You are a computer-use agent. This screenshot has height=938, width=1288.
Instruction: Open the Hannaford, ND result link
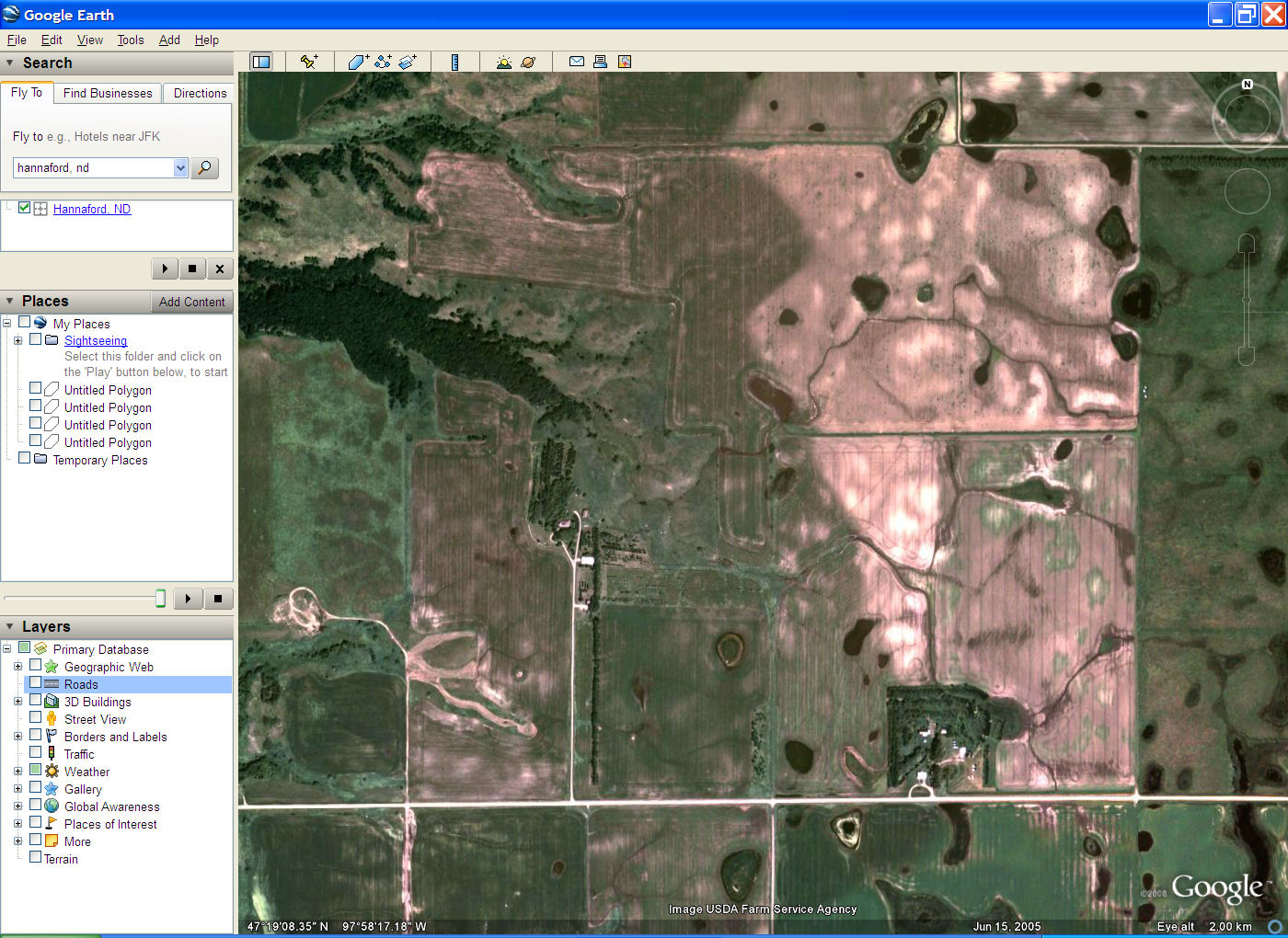pyautogui.click(x=92, y=209)
